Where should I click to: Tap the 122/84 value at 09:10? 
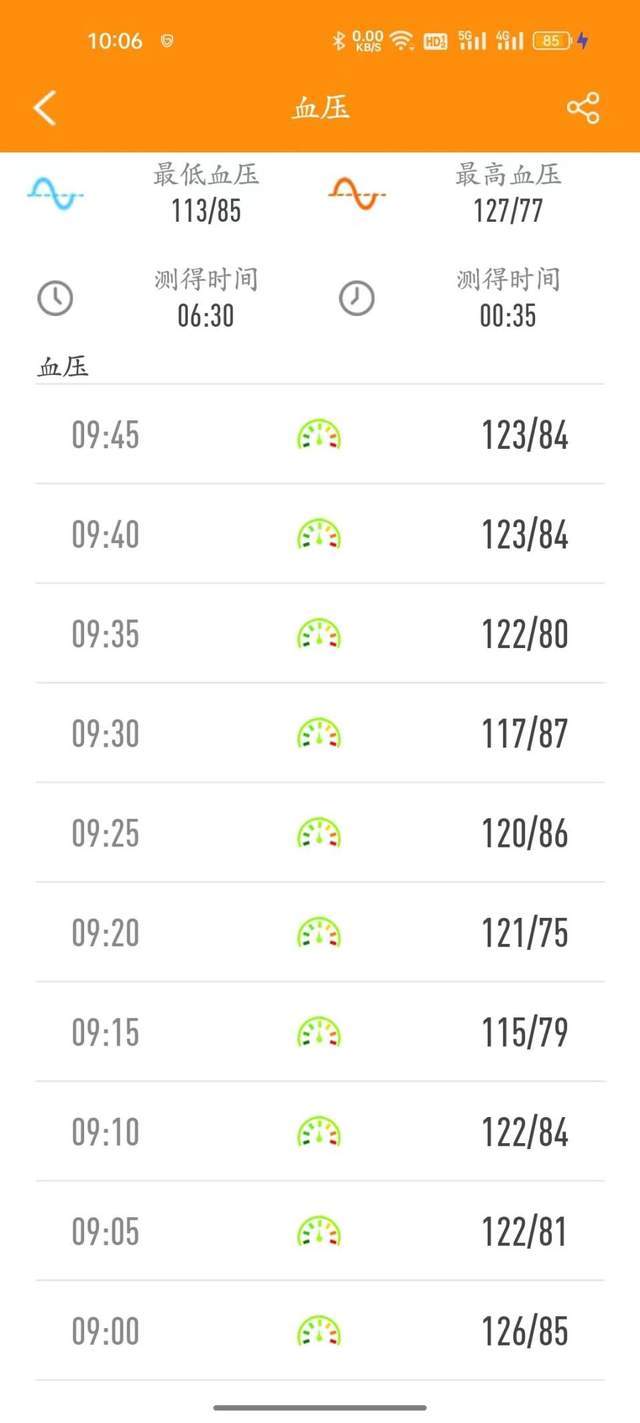coord(525,1133)
